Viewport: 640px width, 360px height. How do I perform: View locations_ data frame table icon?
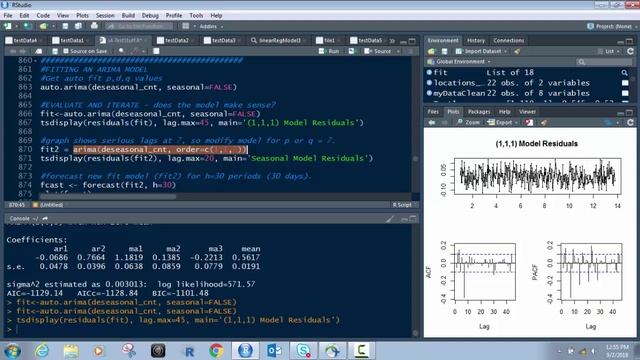pyautogui.click(x=625, y=83)
